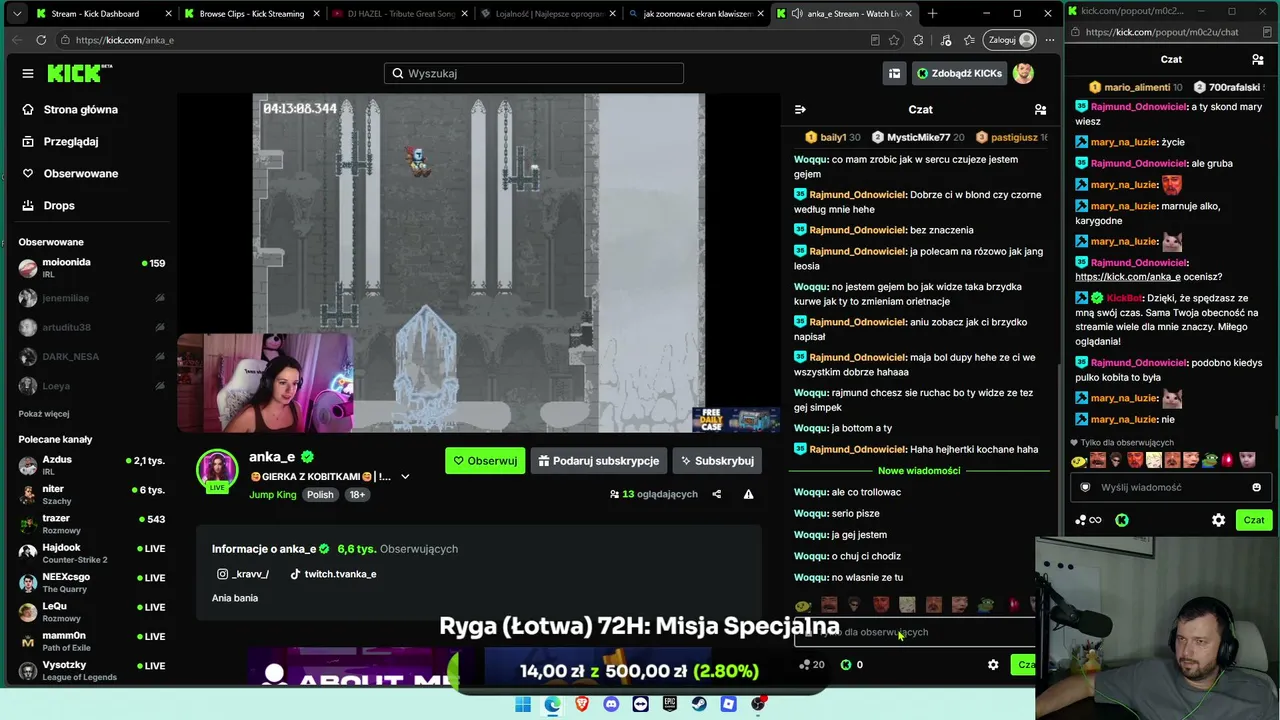Image resolution: width=1280 pixels, height=720 pixels.
Task: Click the report warning triangle icon
Action: click(x=748, y=494)
